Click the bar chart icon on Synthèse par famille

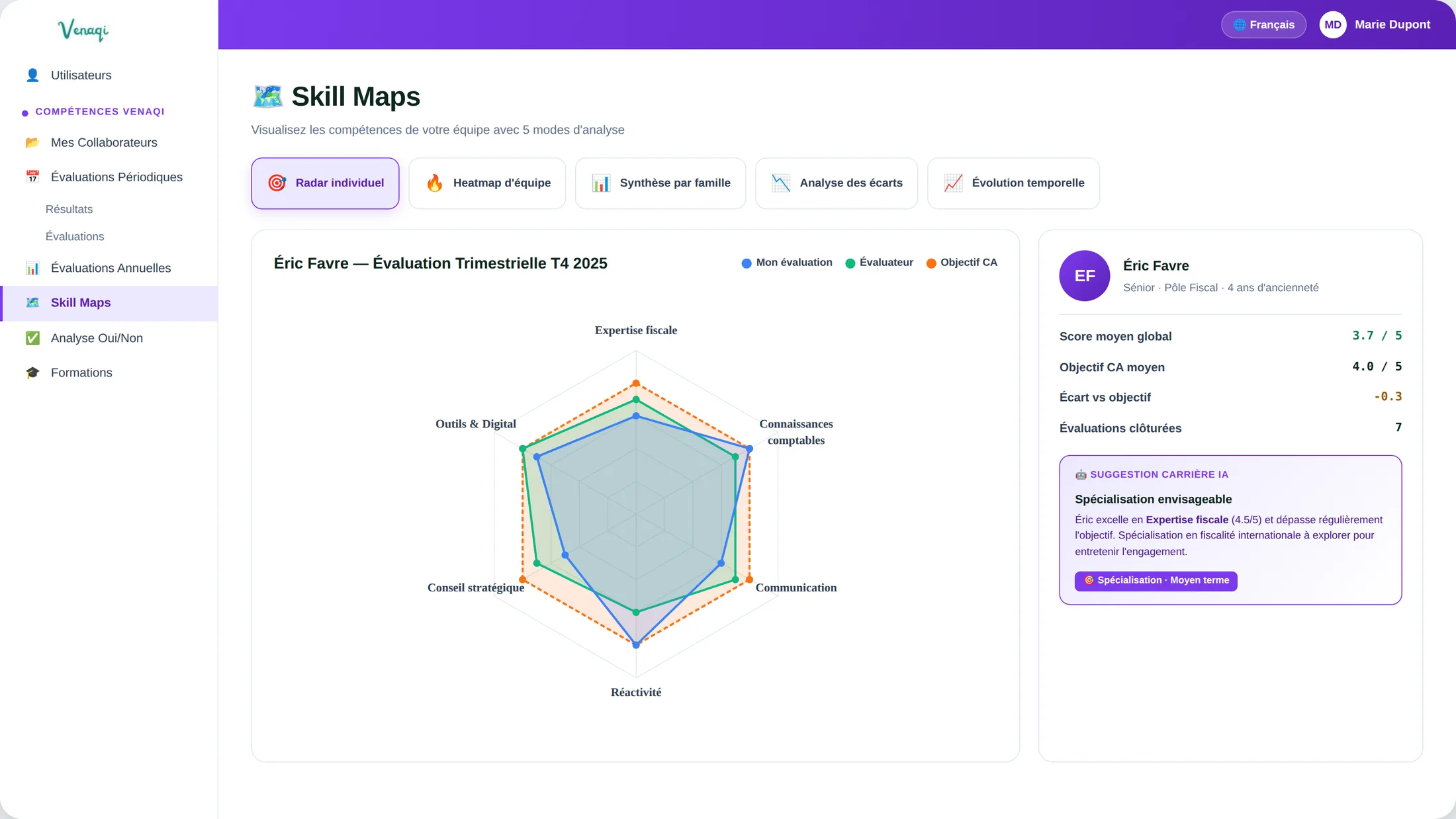[x=601, y=183]
